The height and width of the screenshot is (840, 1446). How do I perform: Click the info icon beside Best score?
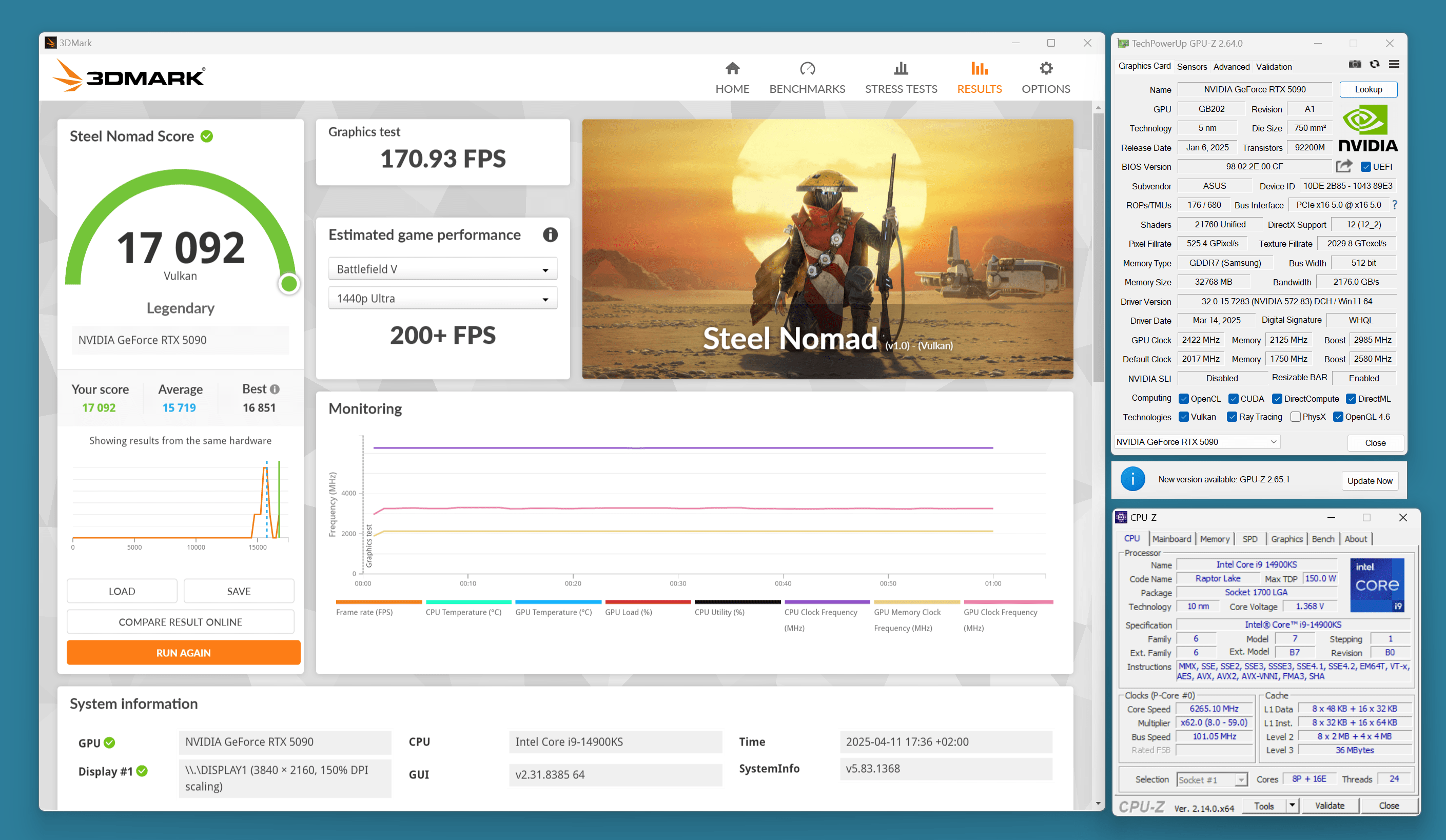click(275, 389)
